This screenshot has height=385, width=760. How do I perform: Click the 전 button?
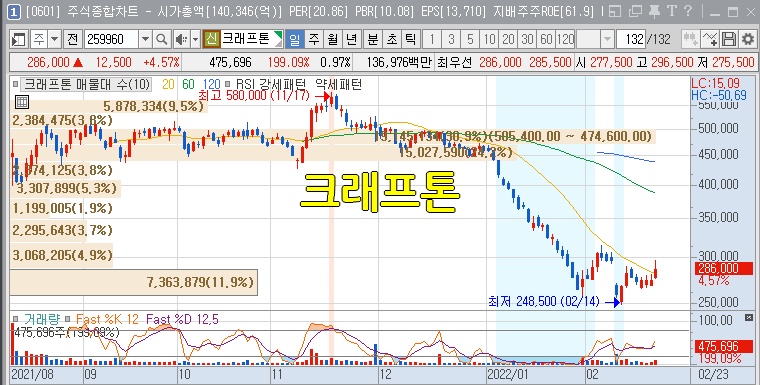click(x=72, y=39)
